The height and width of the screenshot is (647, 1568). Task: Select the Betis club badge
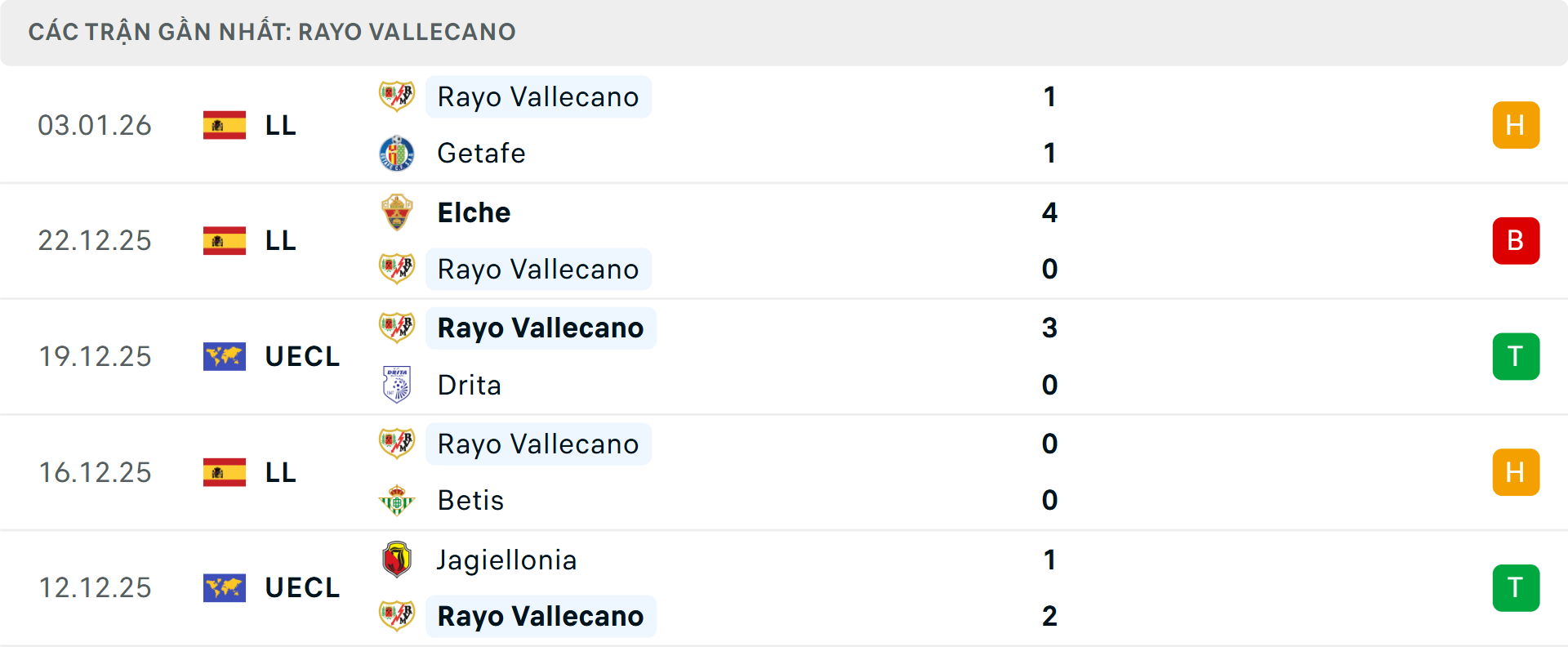point(397,500)
